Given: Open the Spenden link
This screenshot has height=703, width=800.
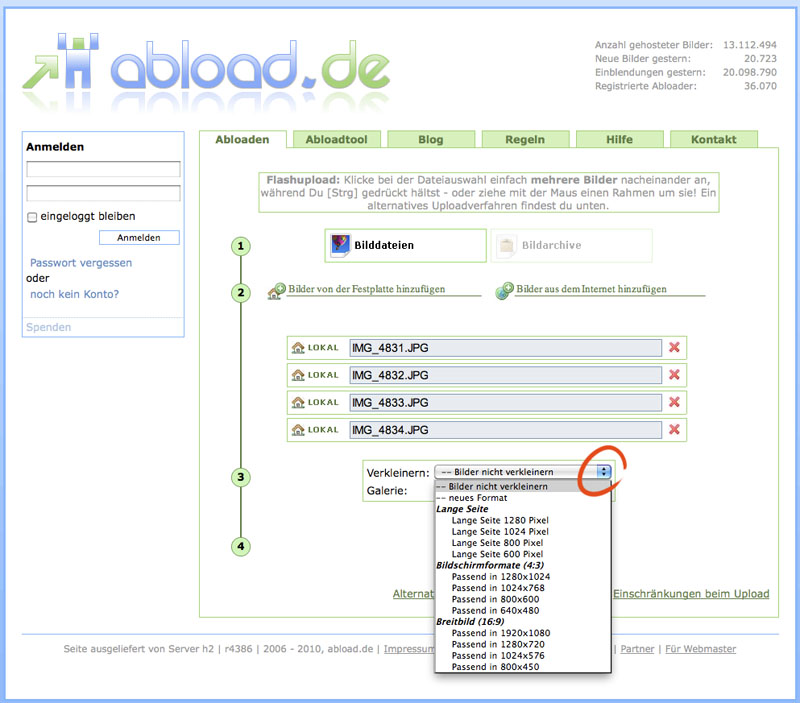Looking at the screenshot, I should [48, 327].
